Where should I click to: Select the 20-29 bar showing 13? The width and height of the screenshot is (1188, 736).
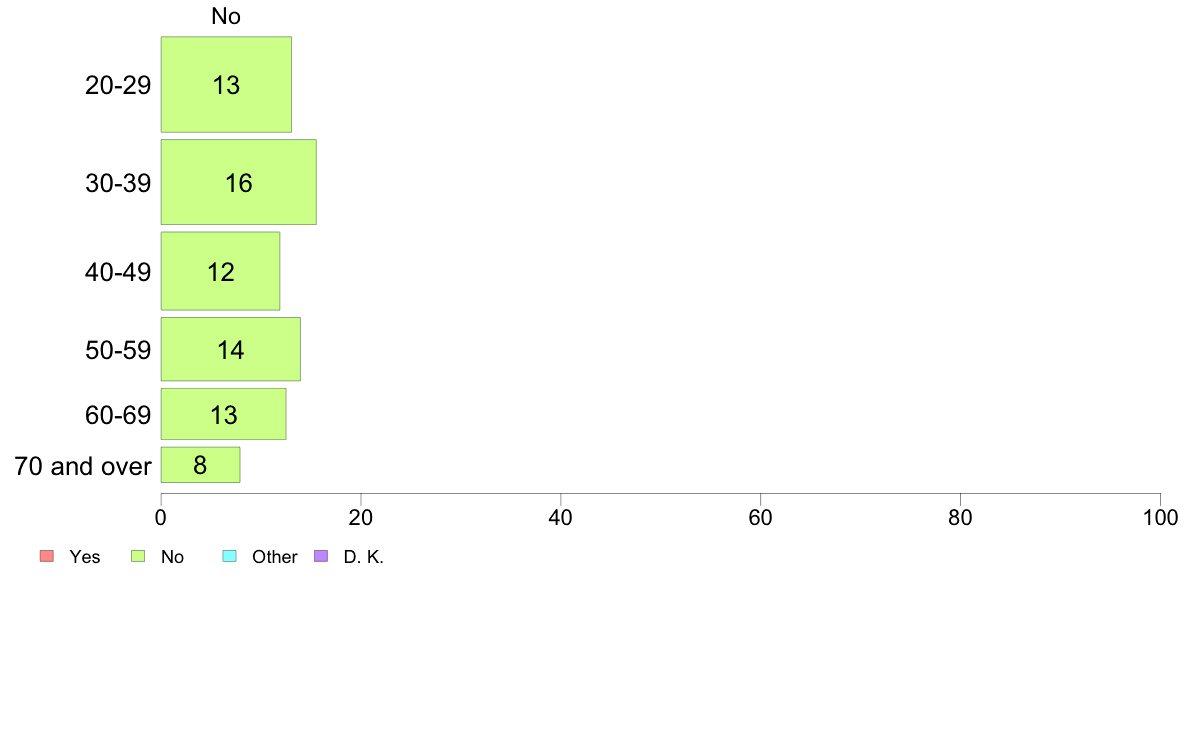(x=226, y=84)
